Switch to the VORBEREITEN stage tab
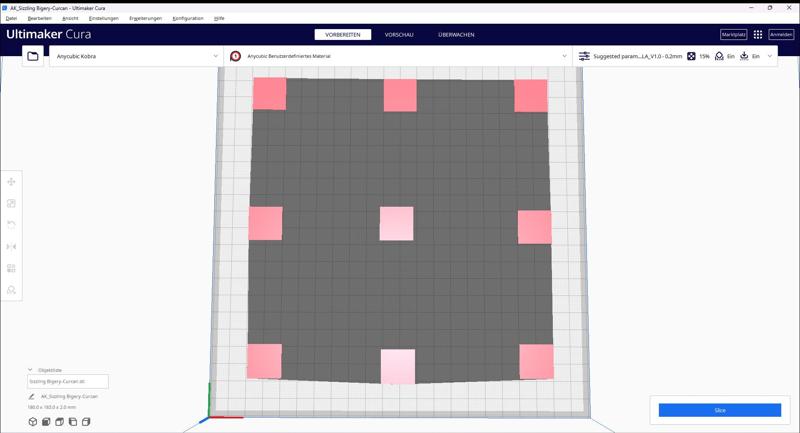 343,34
